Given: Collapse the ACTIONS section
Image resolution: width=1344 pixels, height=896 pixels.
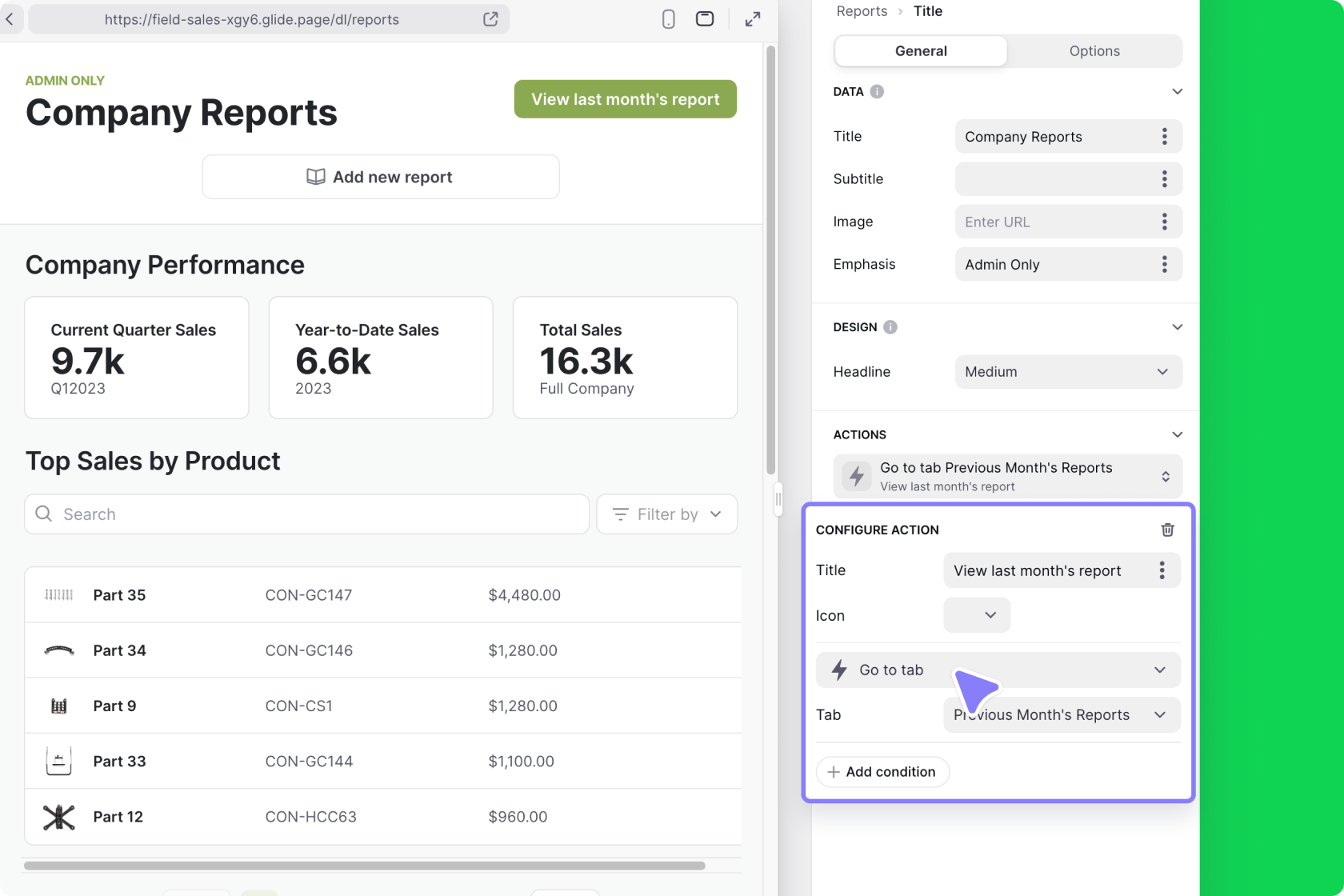Looking at the screenshot, I should [x=1177, y=434].
